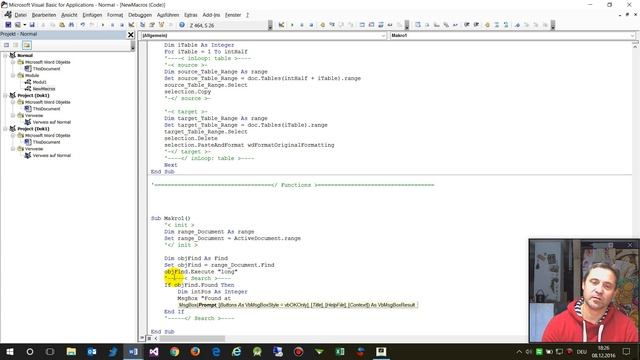Toggle Breakpoint hand icon in Edit toolbar

coord(487,25)
